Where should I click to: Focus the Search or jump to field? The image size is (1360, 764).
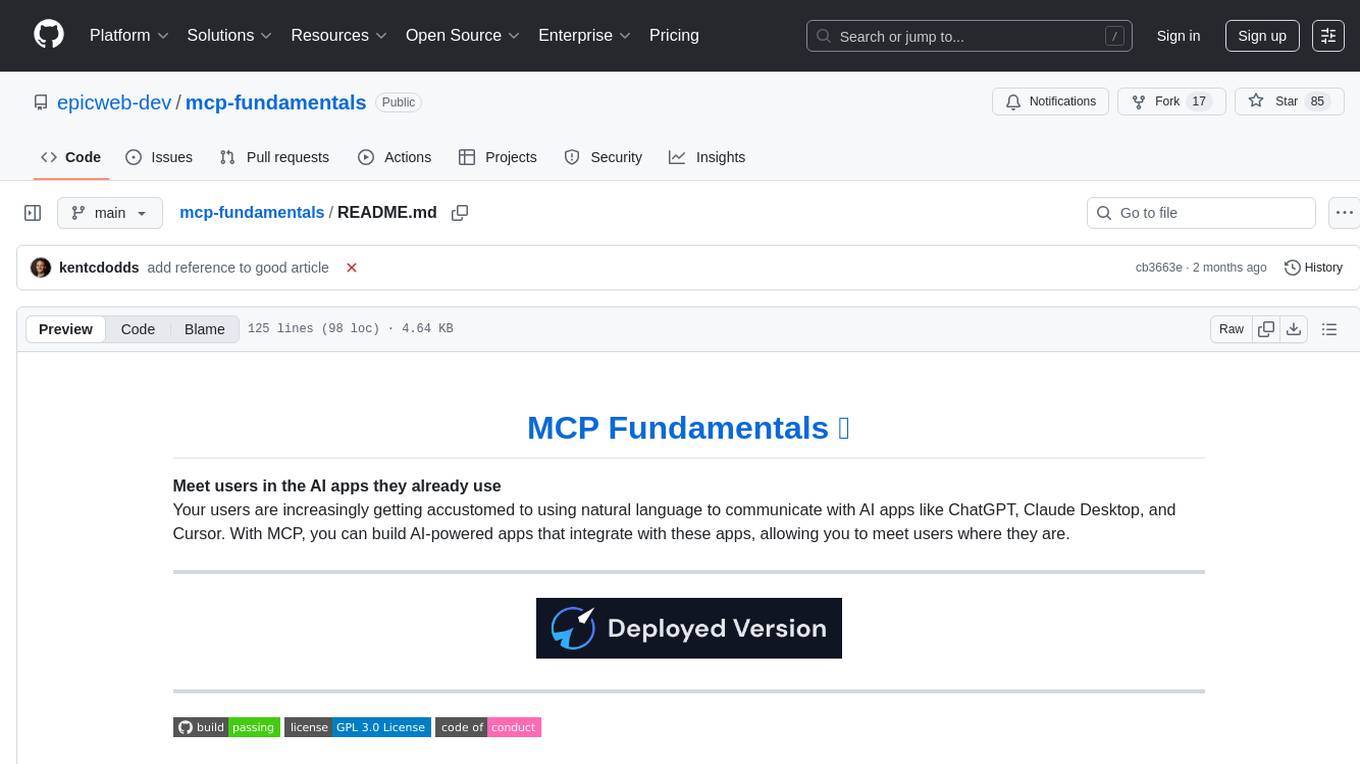coord(970,36)
